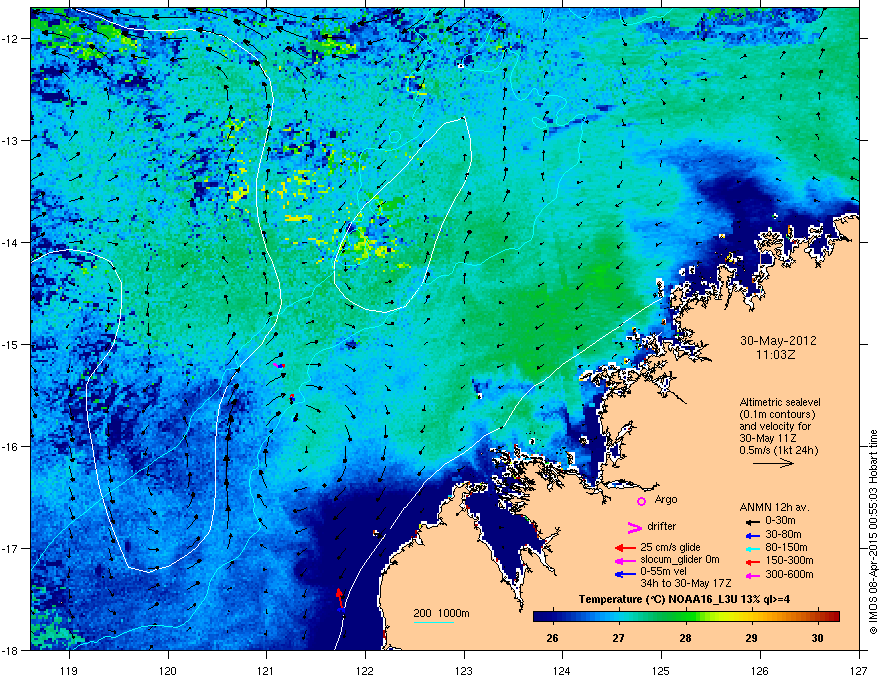Viewport: 880px width, 680px height.
Task: Click the '120' longitude axis label
Action: [168, 671]
